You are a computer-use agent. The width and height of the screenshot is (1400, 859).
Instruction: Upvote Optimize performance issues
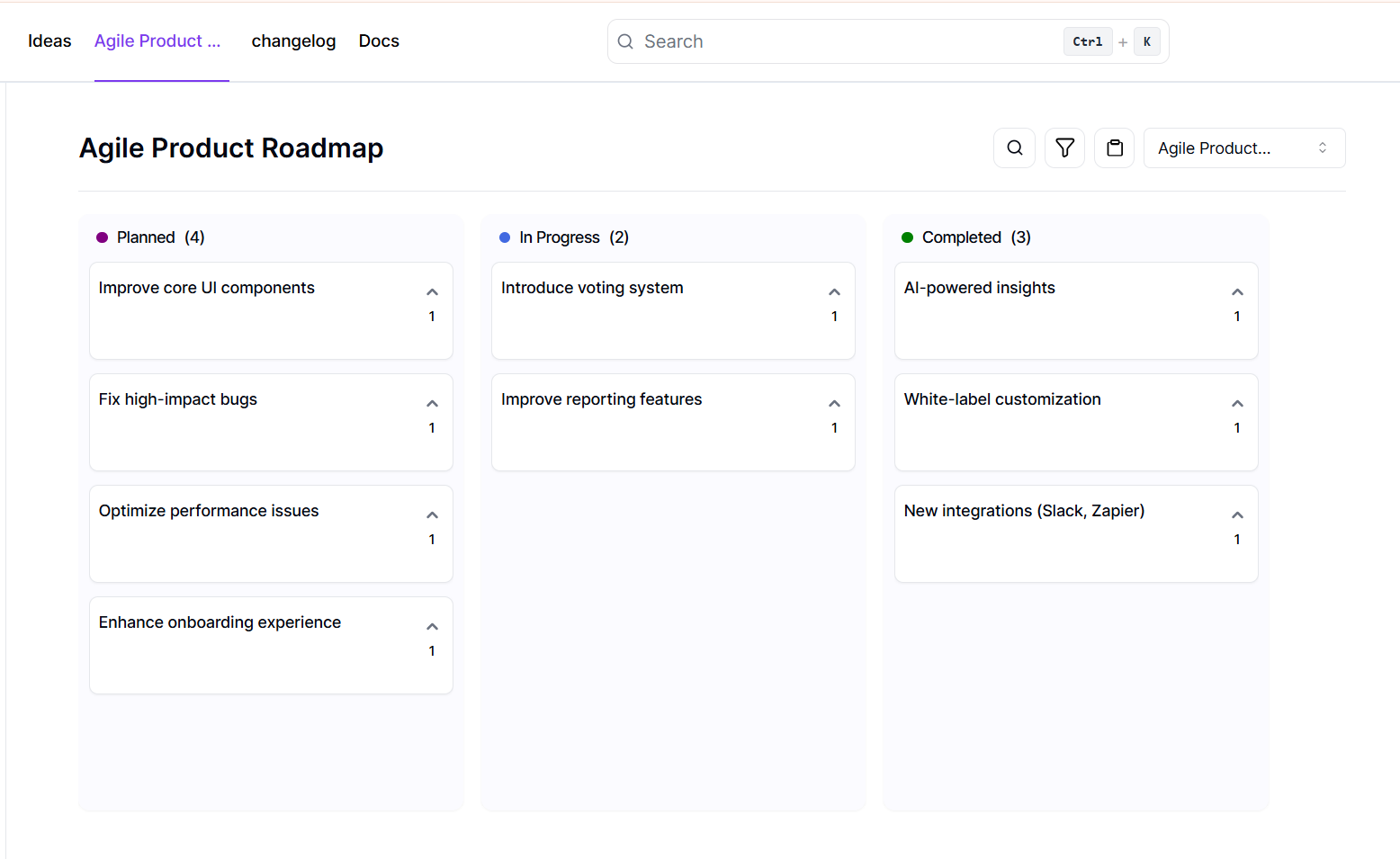click(x=432, y=515)
